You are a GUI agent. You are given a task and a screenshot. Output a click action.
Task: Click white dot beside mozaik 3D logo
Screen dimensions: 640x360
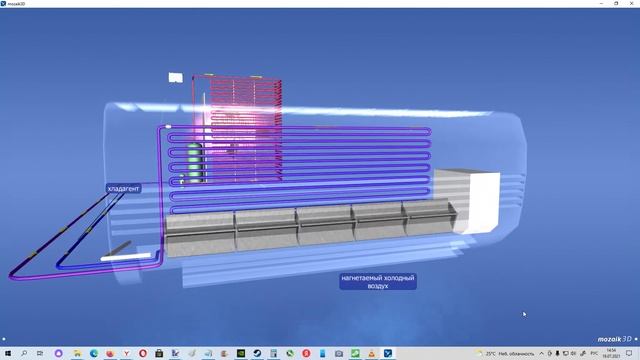[x=636, y=339]
